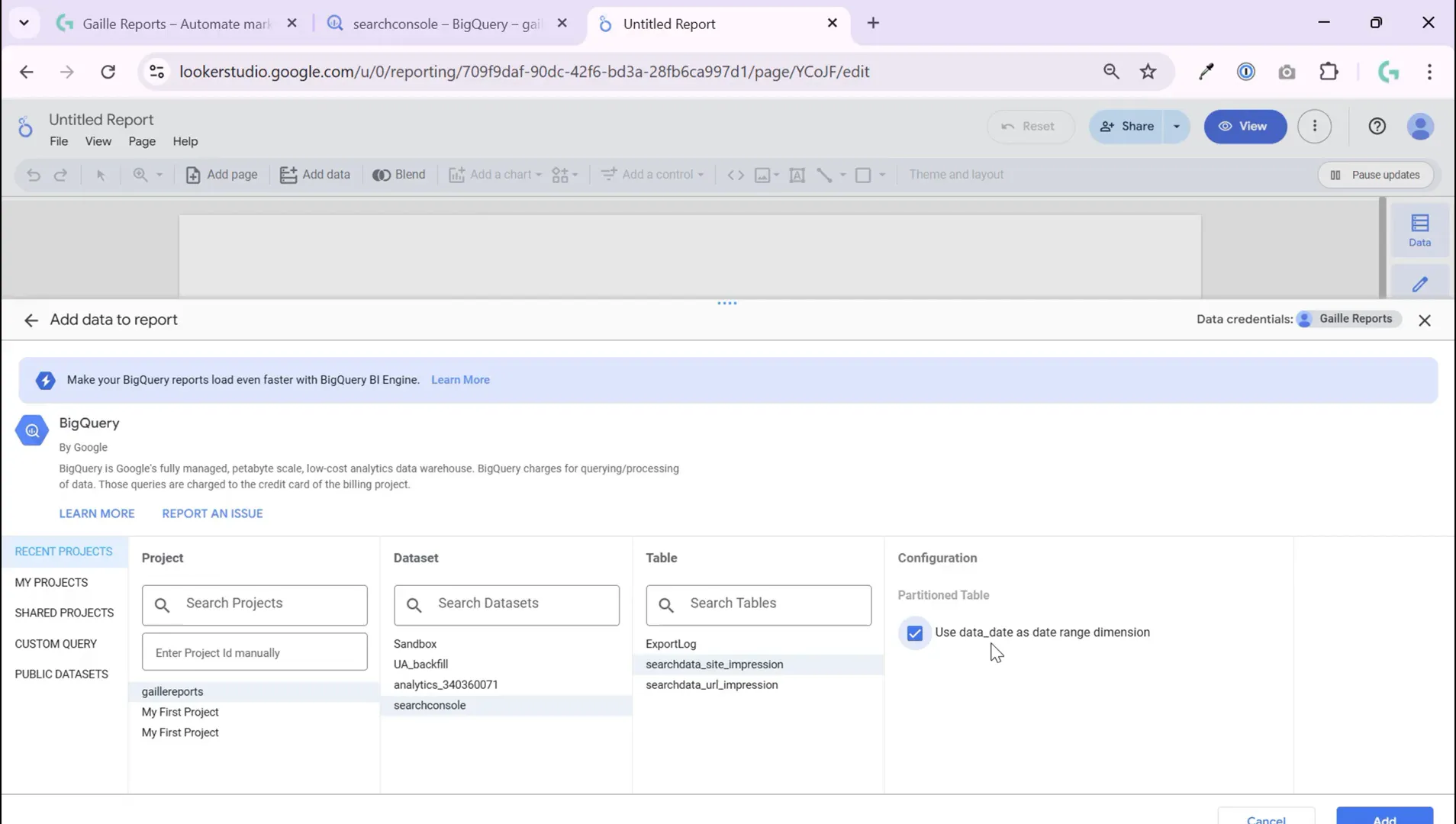
Task: Open the Data panel in right sidebar
Action: pyautogui.click(x=1419, y=230)
